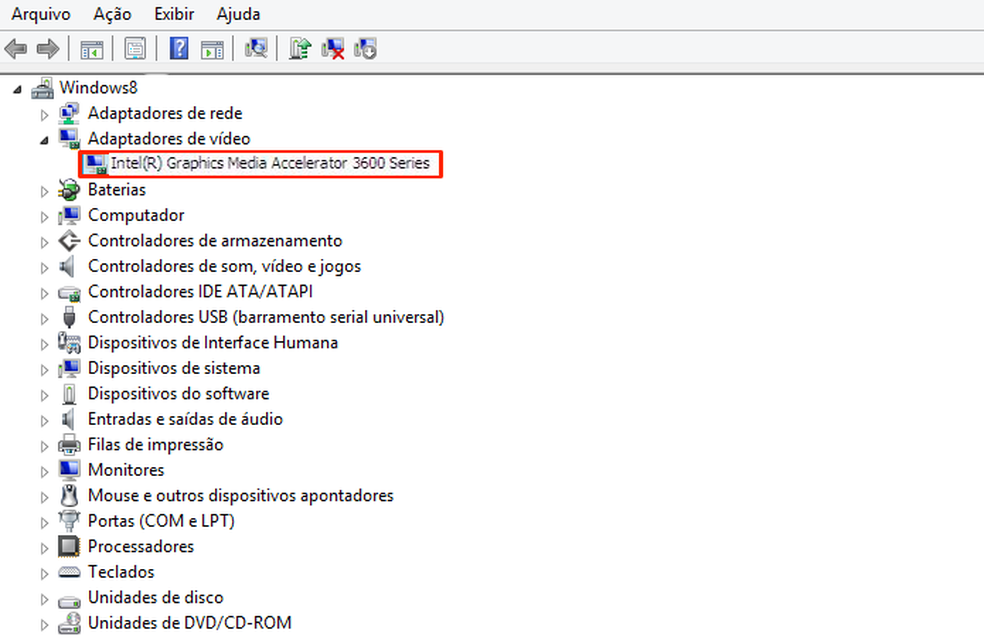The image size is (984, 640).
Task: Expand the Baterias node
Action: pyautogui.click(x=44, y=191)
